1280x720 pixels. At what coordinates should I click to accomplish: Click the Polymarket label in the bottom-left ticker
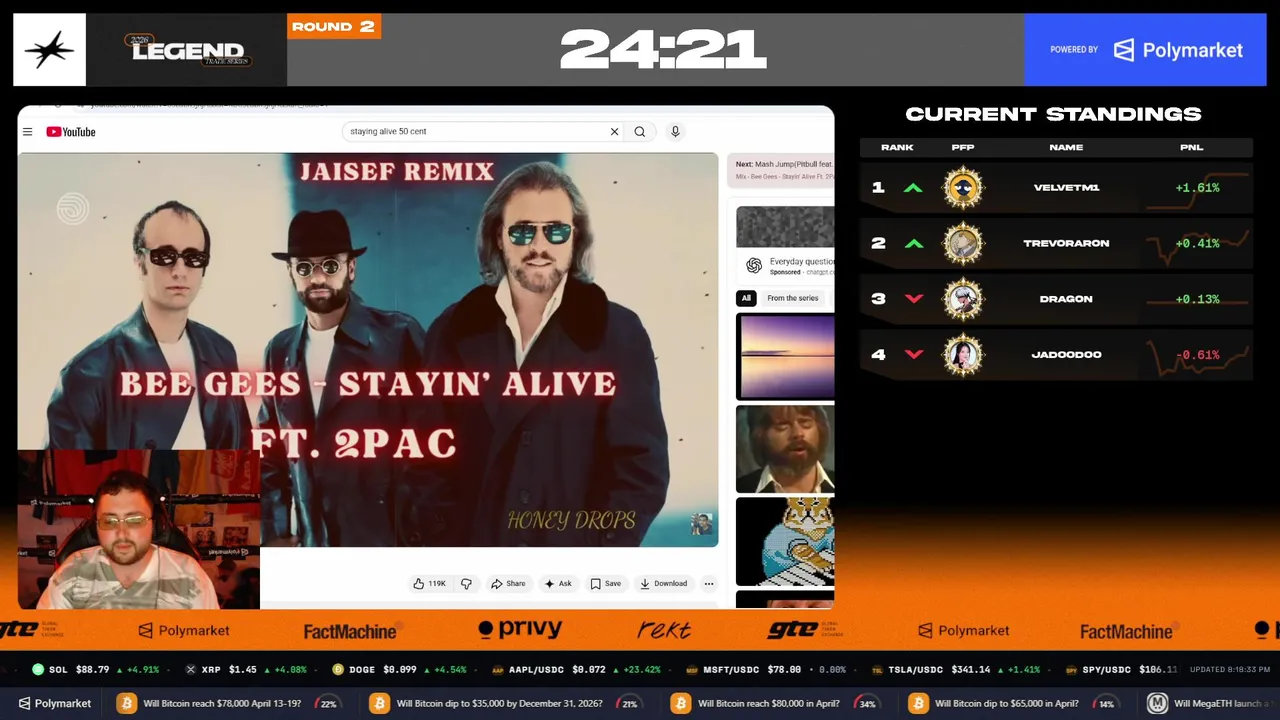point(53,703)
